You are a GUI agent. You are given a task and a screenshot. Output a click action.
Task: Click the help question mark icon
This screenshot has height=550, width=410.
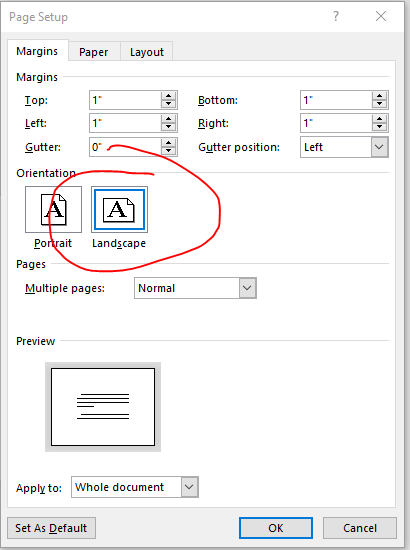click(336, 16)
